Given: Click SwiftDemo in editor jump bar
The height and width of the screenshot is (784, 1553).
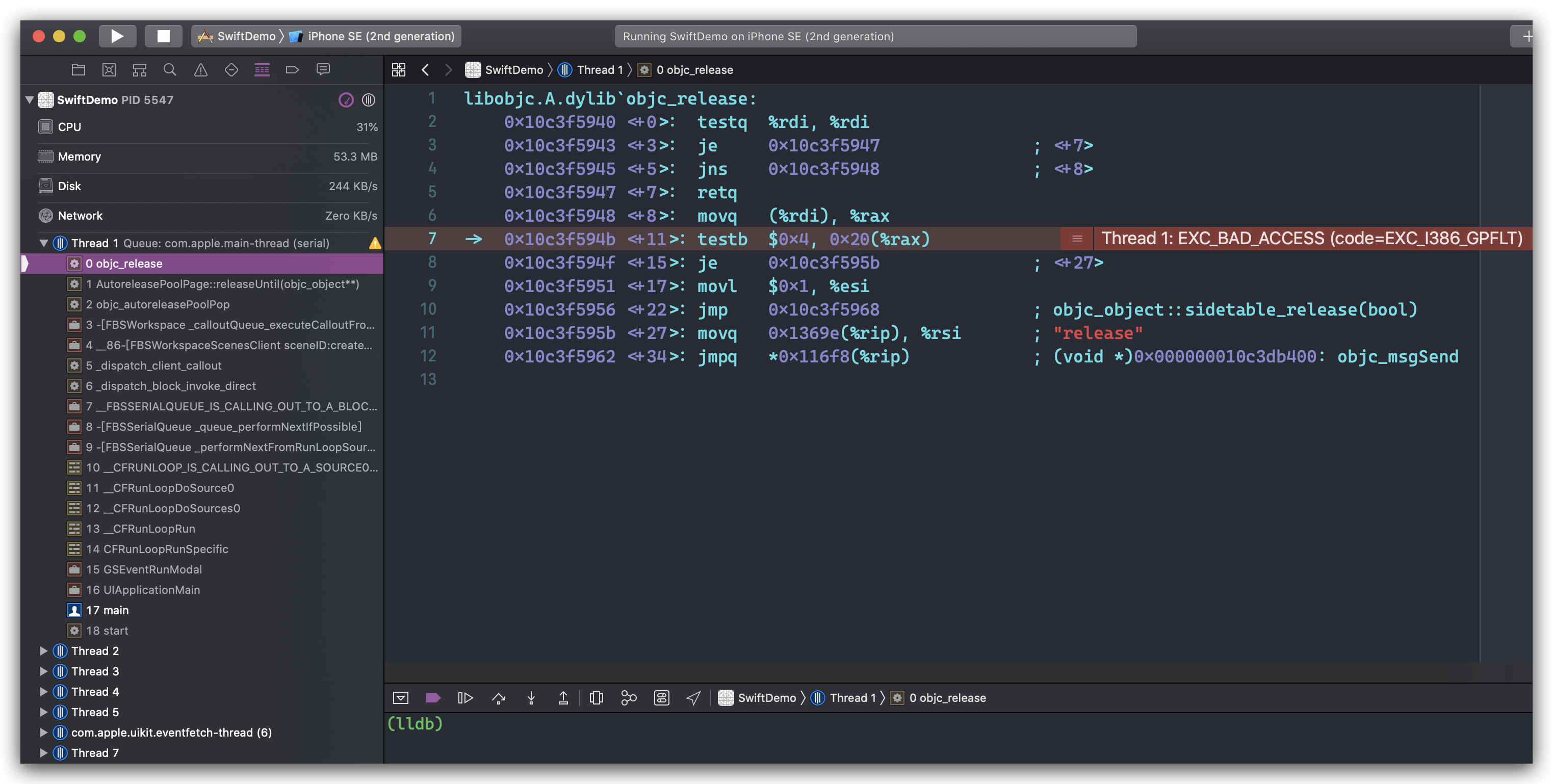Looking at the screenshot, I should point(504,70).
